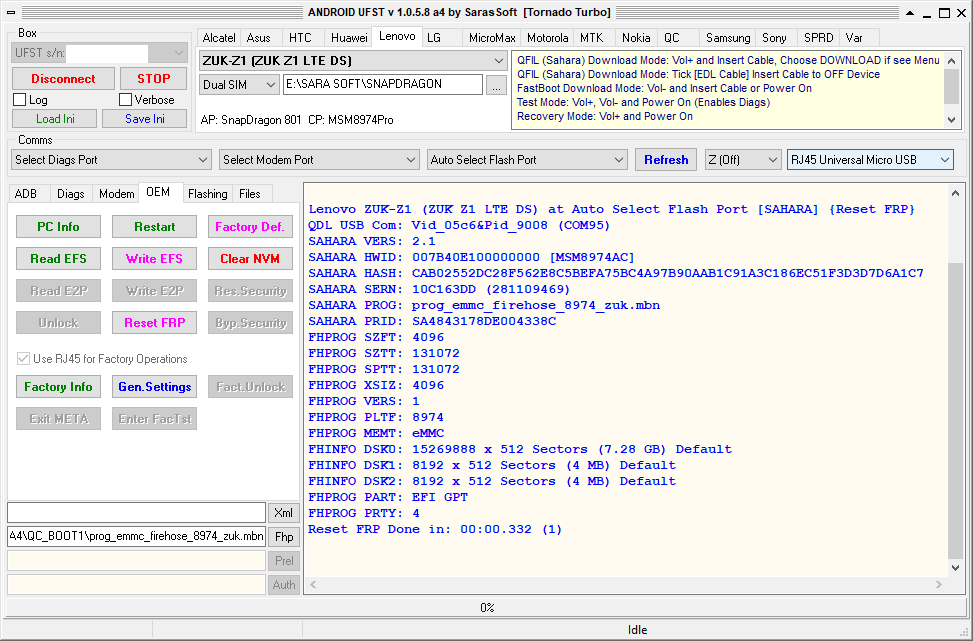Enable the Log checkbox
This screenshot has width=973, height=641.
[20, 100]
